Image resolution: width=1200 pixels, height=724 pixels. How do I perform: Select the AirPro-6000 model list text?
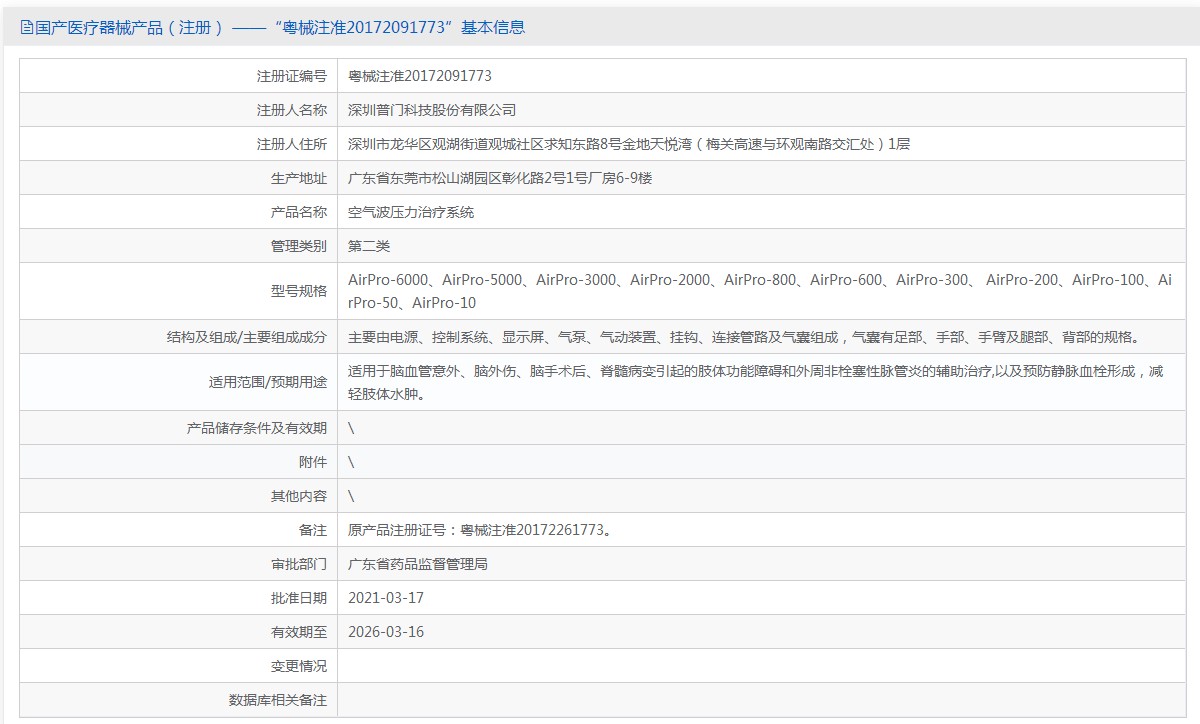760,291
